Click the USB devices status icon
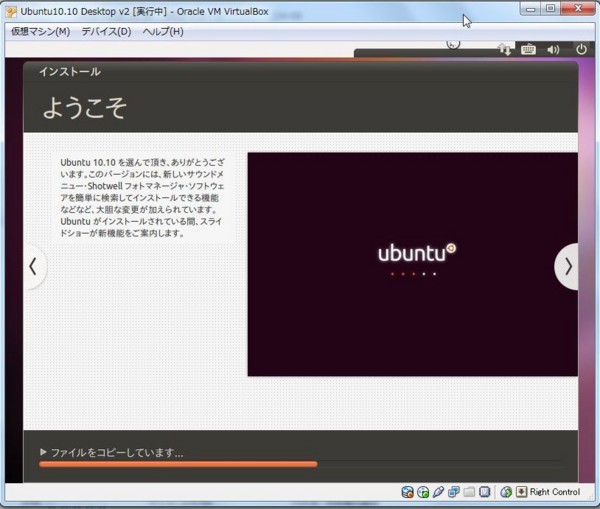Image resolution: width=600 pixels, height=509 pixels. (x=439, y=492)
